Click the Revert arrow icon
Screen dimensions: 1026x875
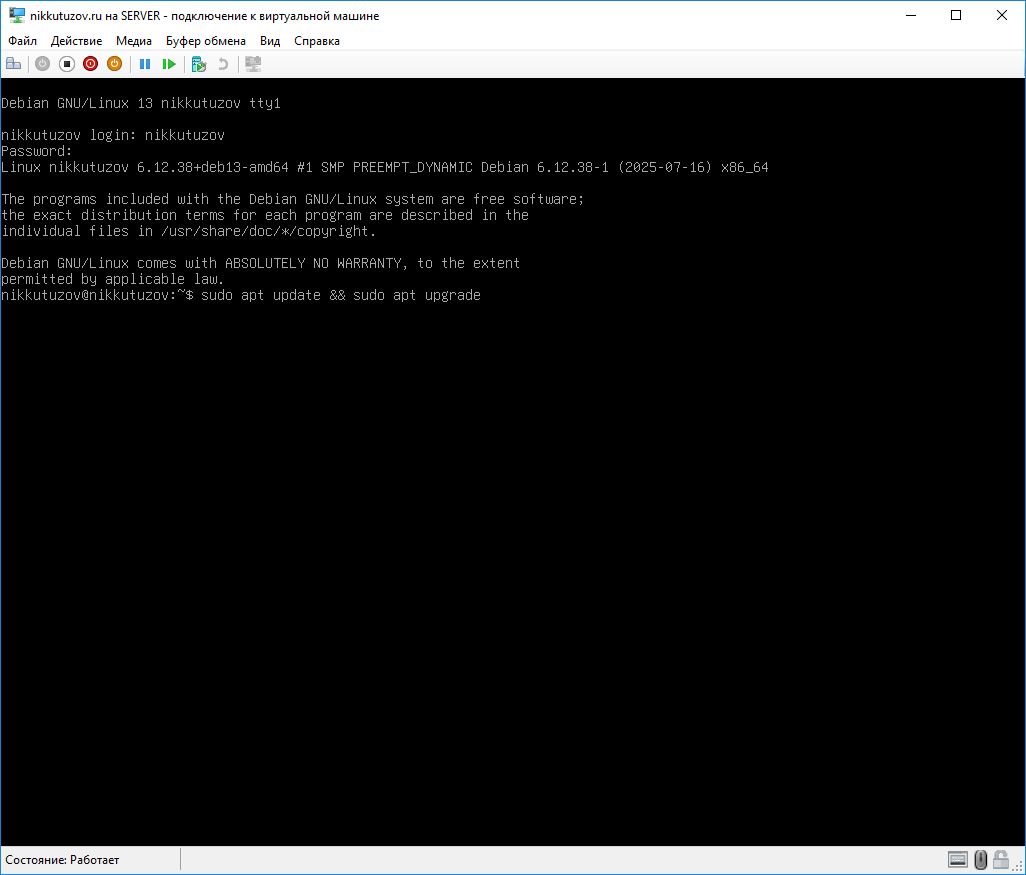[x=223, y=64]
